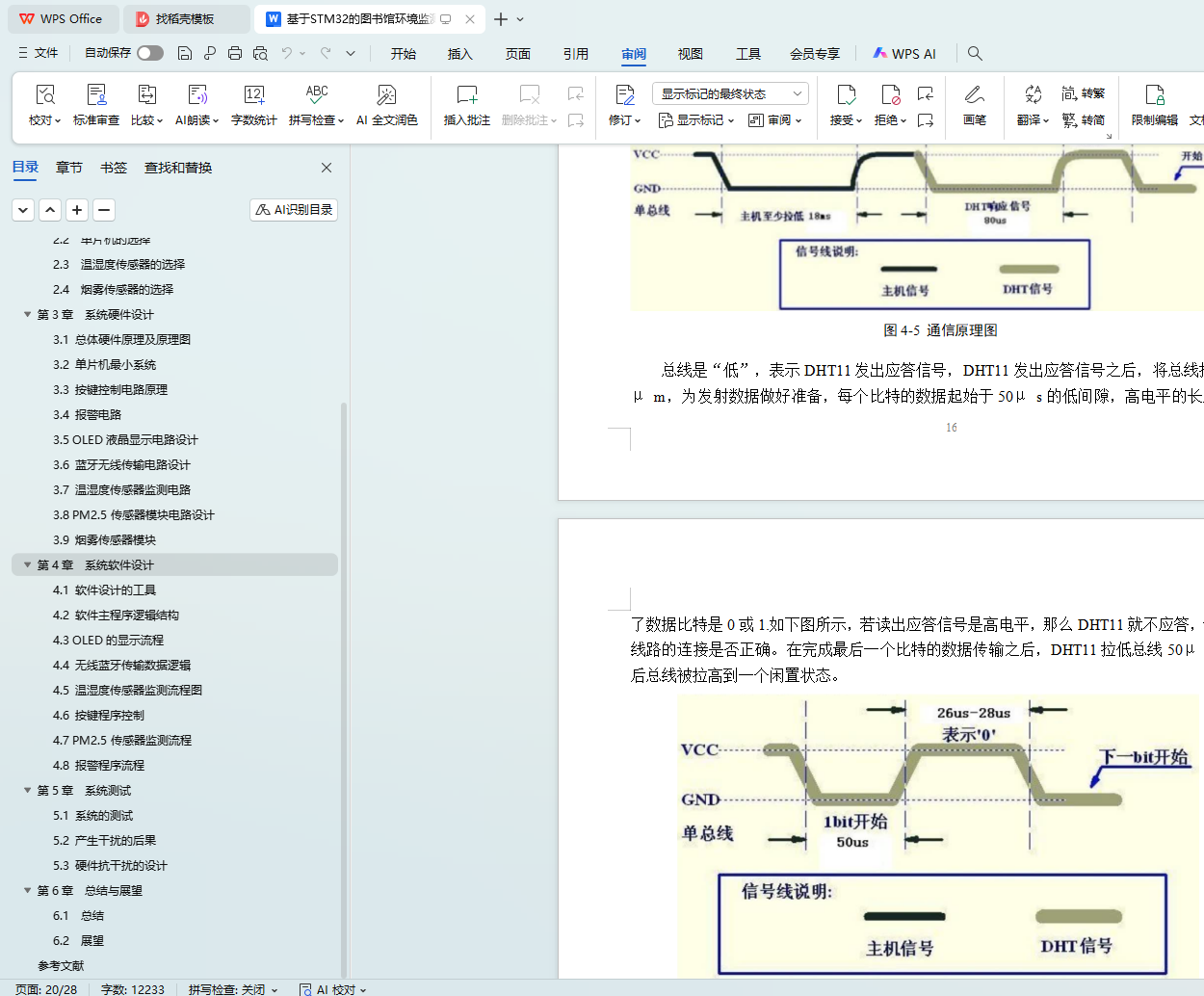Click the insert comment (插入批注) icon
The width and height of the screenshot is (1204, 996).
[x=466, y=95]
